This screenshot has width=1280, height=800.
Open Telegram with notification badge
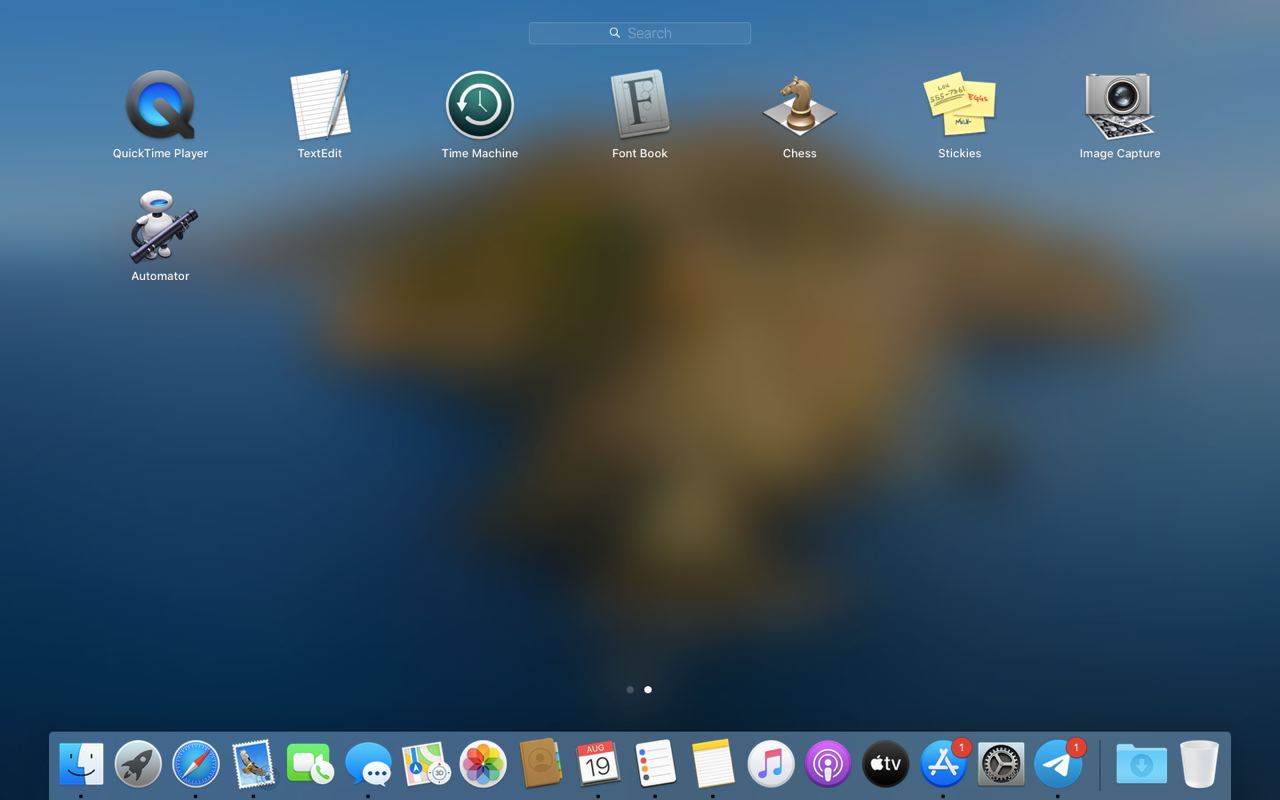point(1058,764)
